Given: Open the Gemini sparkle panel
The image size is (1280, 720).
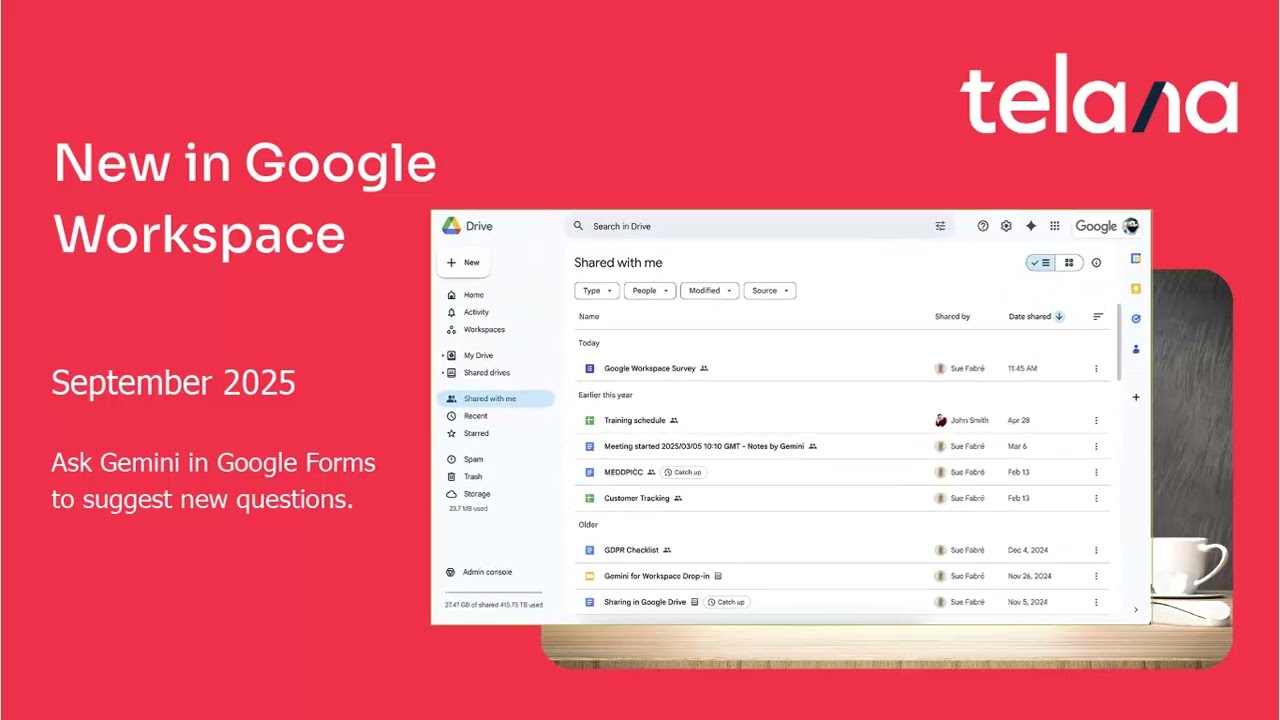Looking at the screenshot, I should coord(1031,226).
